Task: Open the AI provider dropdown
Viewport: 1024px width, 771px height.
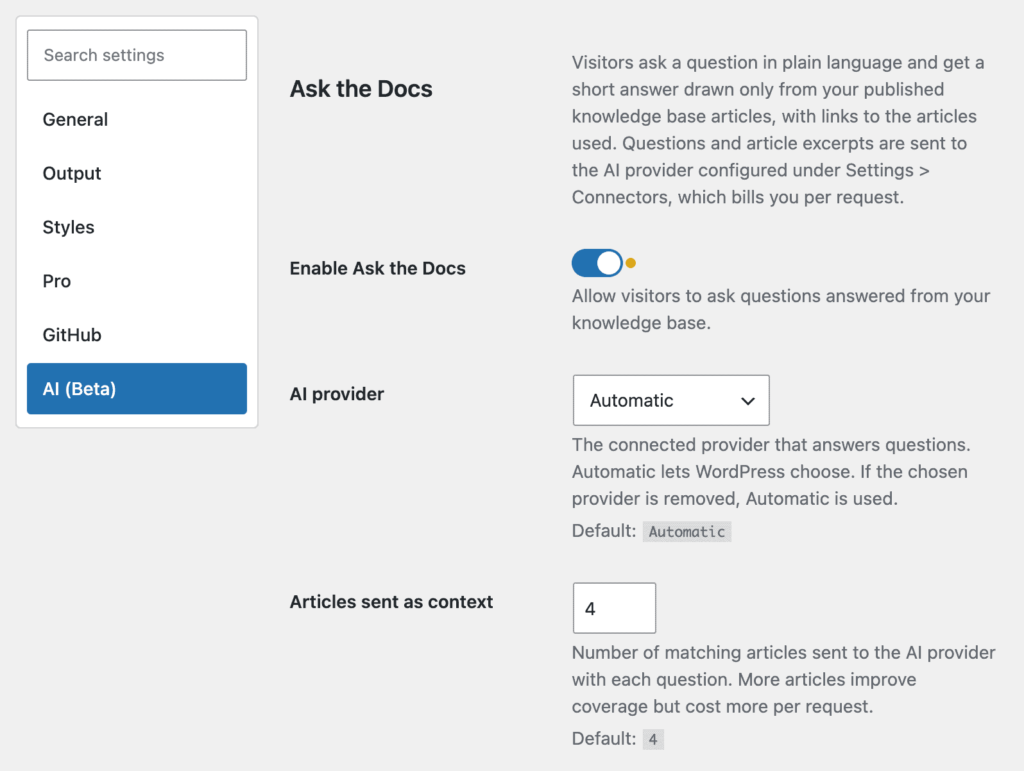Action: (671, 400)
